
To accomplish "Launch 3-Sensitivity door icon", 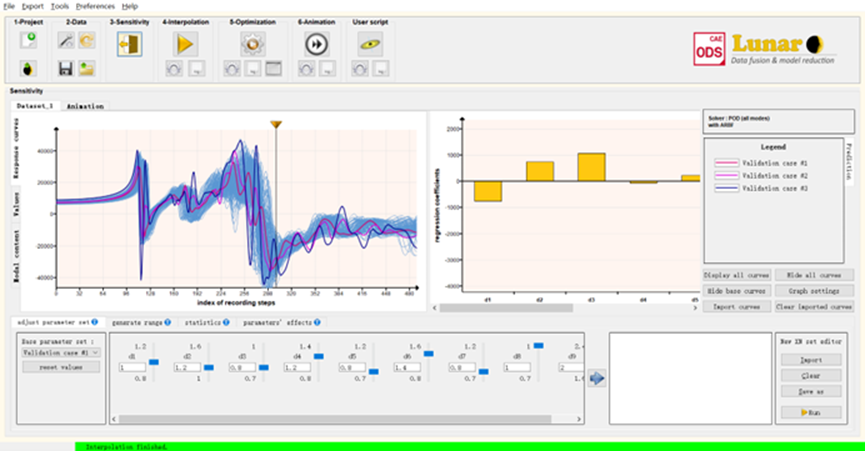I will pyautogui.click(x=130, y=44).
